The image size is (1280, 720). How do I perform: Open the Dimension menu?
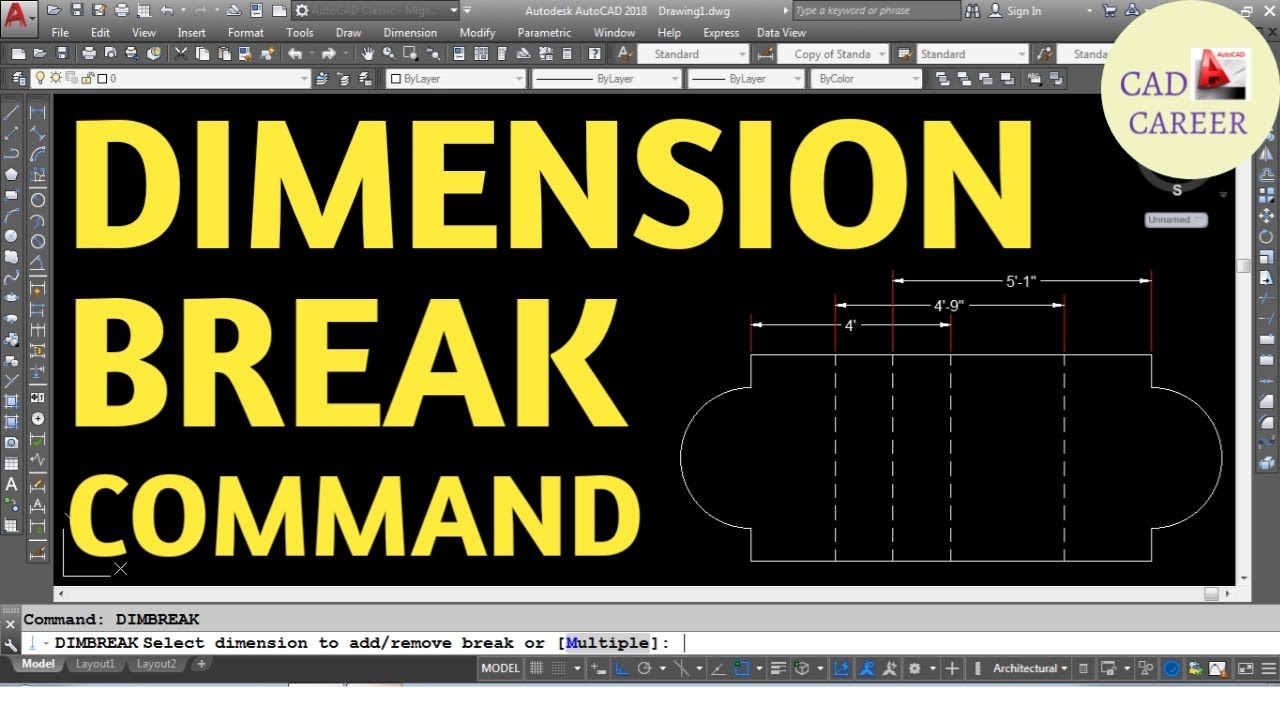tap(410, 33)
